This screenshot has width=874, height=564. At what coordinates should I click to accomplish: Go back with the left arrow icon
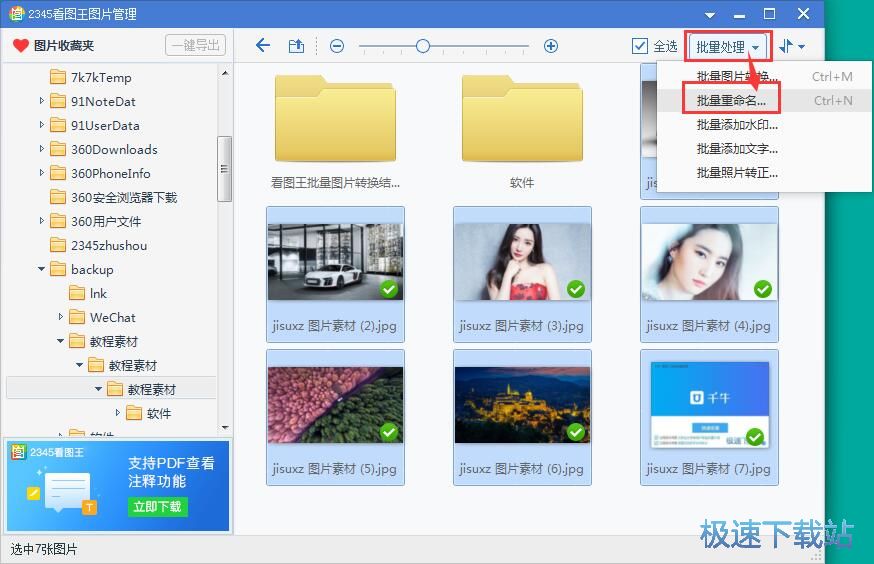tap(263, 46)
